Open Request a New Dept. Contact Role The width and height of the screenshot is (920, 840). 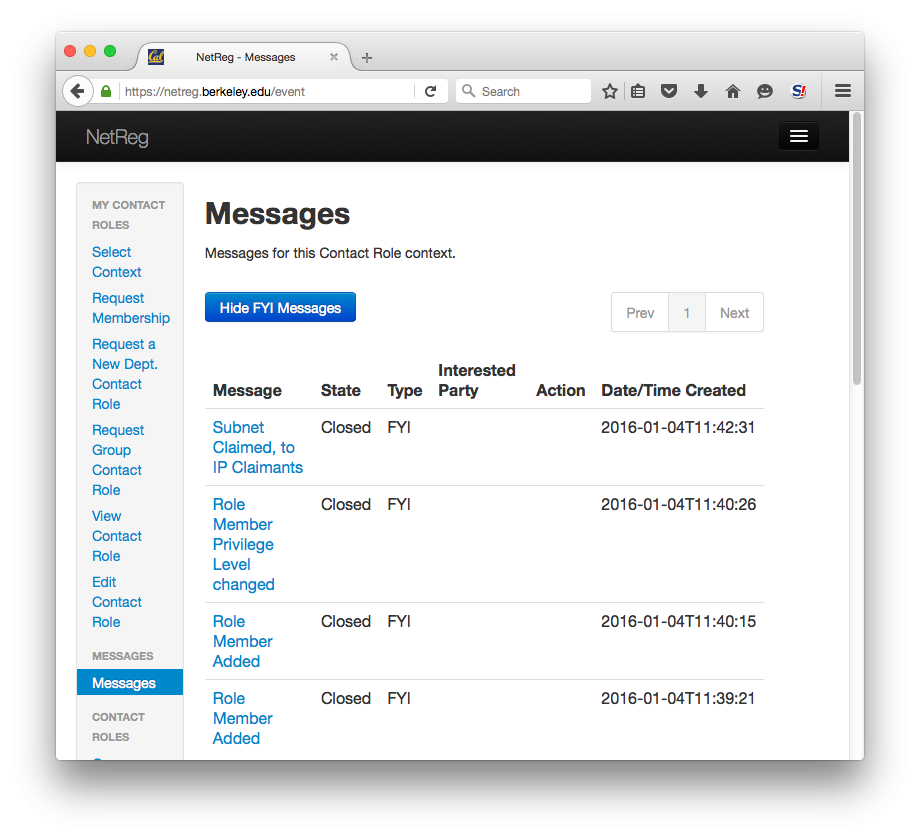click(x=124, y=374)
